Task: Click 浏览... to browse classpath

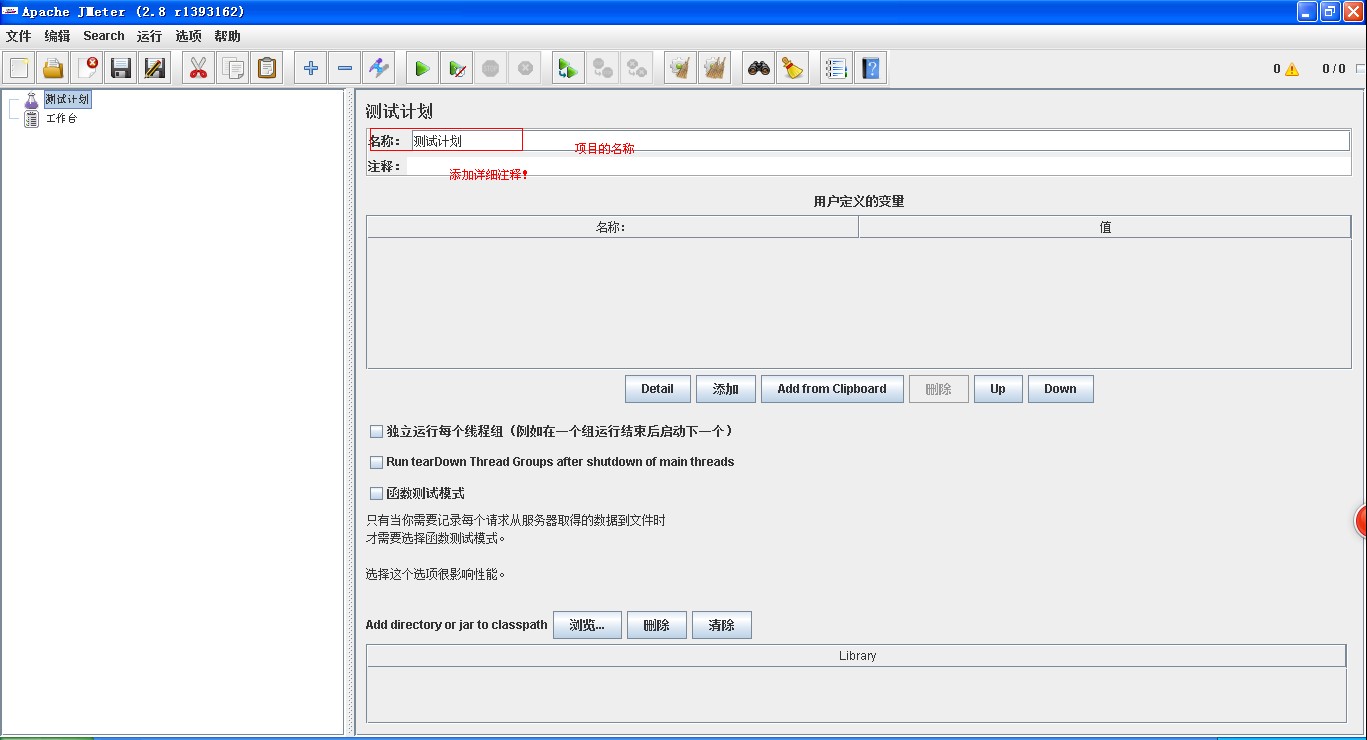Action: [x=587, y=625]
